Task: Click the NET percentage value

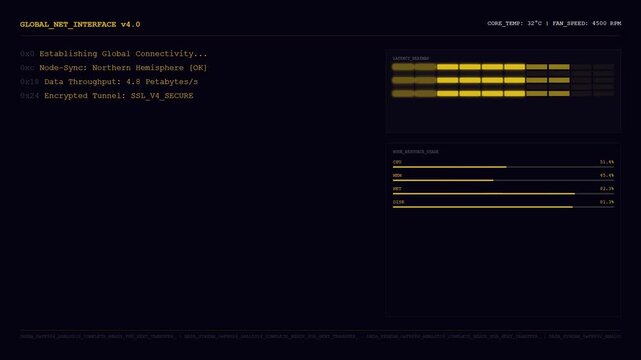Action: pos(607,189)
